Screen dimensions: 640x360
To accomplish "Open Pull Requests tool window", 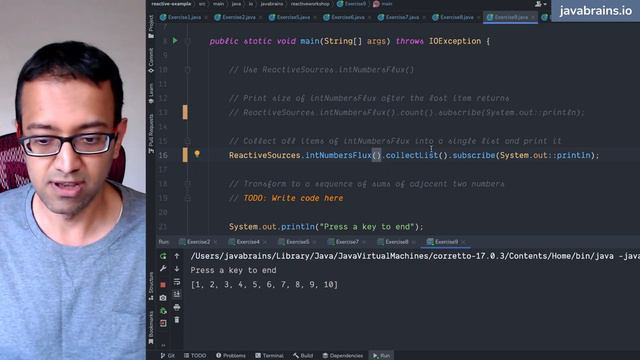I will click(151, 133).
